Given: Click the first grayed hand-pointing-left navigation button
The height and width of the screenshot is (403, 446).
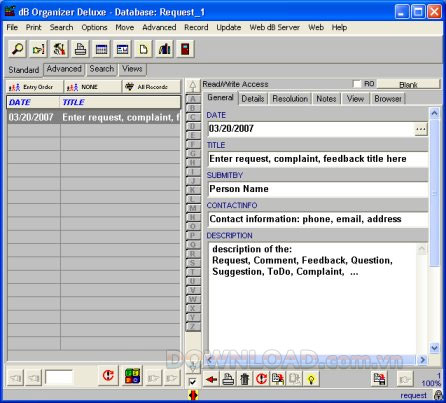Looking at the screenshot, I should [x=15, y=378].
